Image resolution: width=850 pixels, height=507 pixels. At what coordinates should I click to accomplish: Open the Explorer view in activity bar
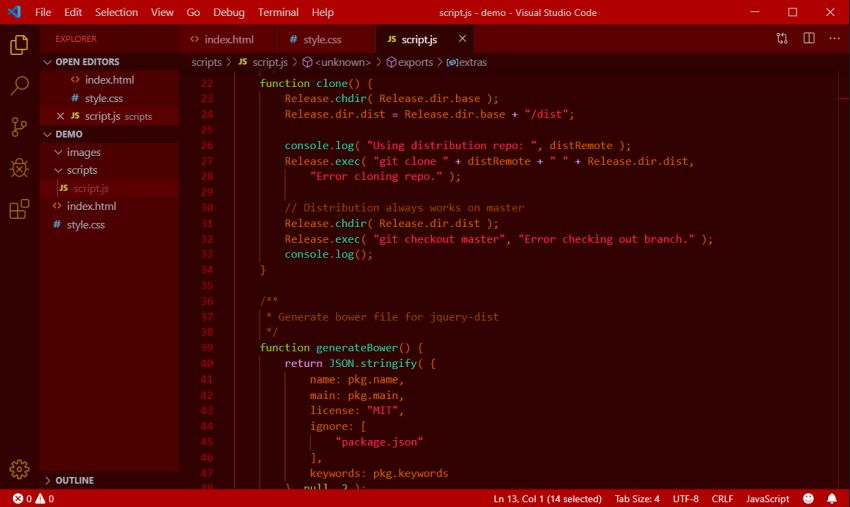point(19,45)
